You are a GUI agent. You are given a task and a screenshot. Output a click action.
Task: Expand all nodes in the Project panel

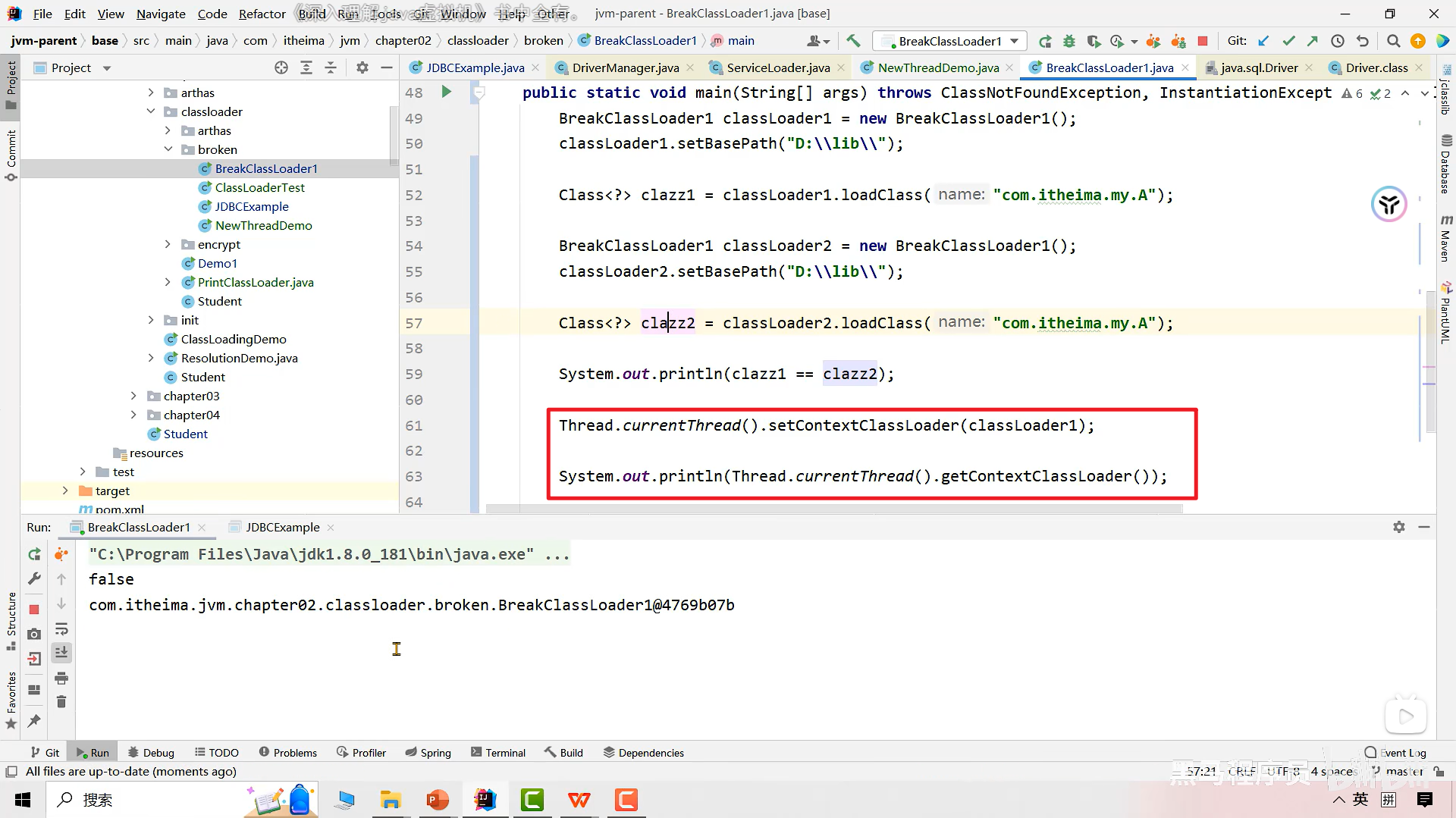pyautogui.click(x=306, y=67)
